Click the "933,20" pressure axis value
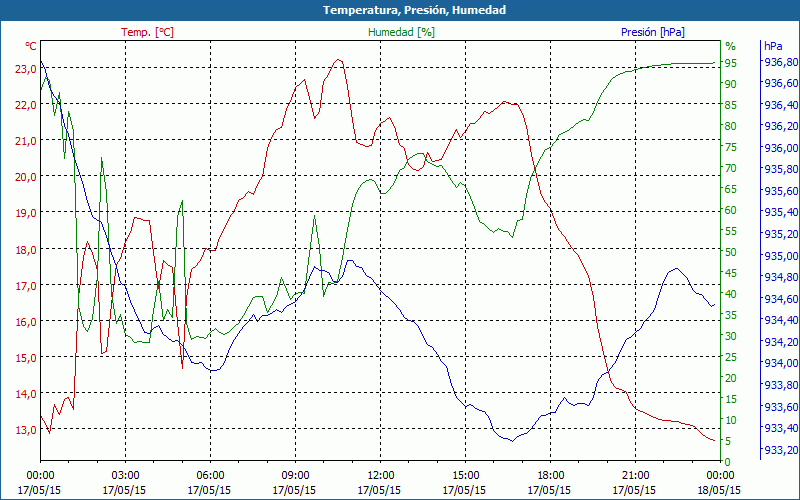This screenshot has width=800, height=500. [x=779, y=449]
